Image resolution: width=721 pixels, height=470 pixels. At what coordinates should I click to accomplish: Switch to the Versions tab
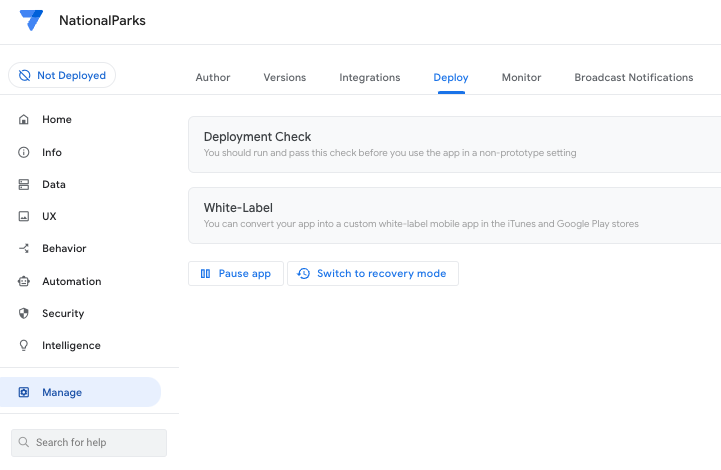[x=285, y=77]
